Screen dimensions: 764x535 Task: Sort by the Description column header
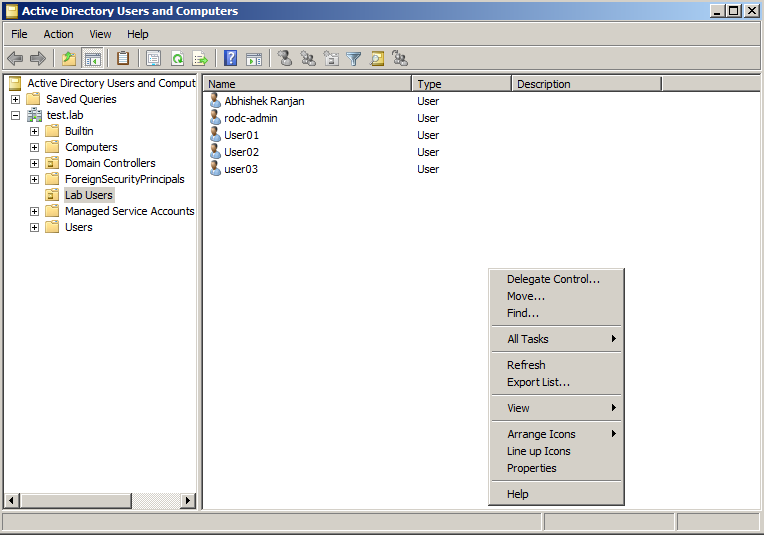click(587, 84)
